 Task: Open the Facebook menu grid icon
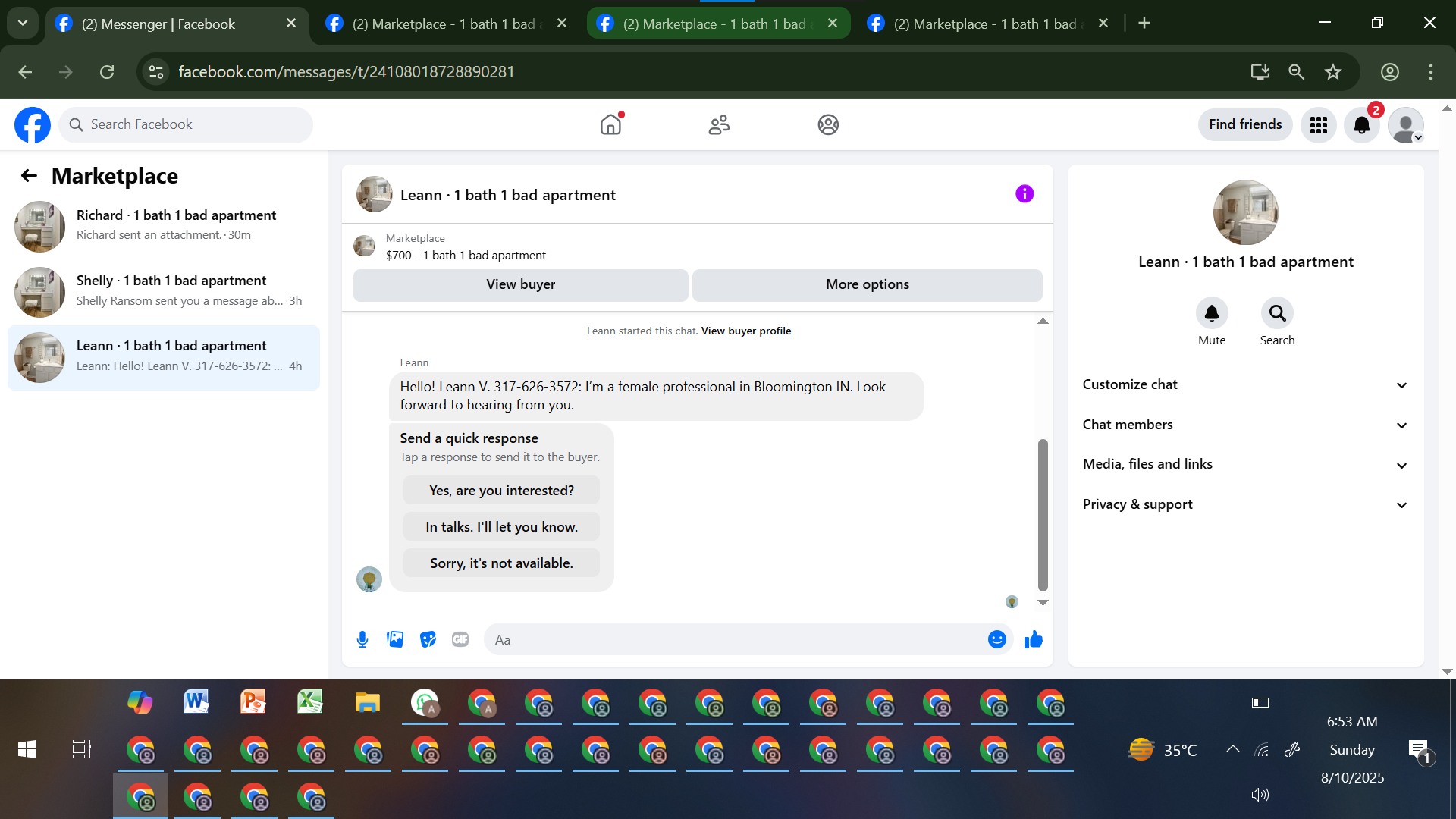click(x=1319, y=125)
